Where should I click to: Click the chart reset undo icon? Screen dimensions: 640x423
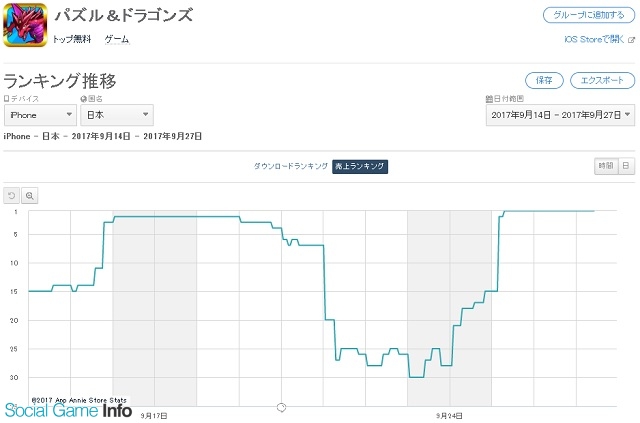tap(12, 195)
